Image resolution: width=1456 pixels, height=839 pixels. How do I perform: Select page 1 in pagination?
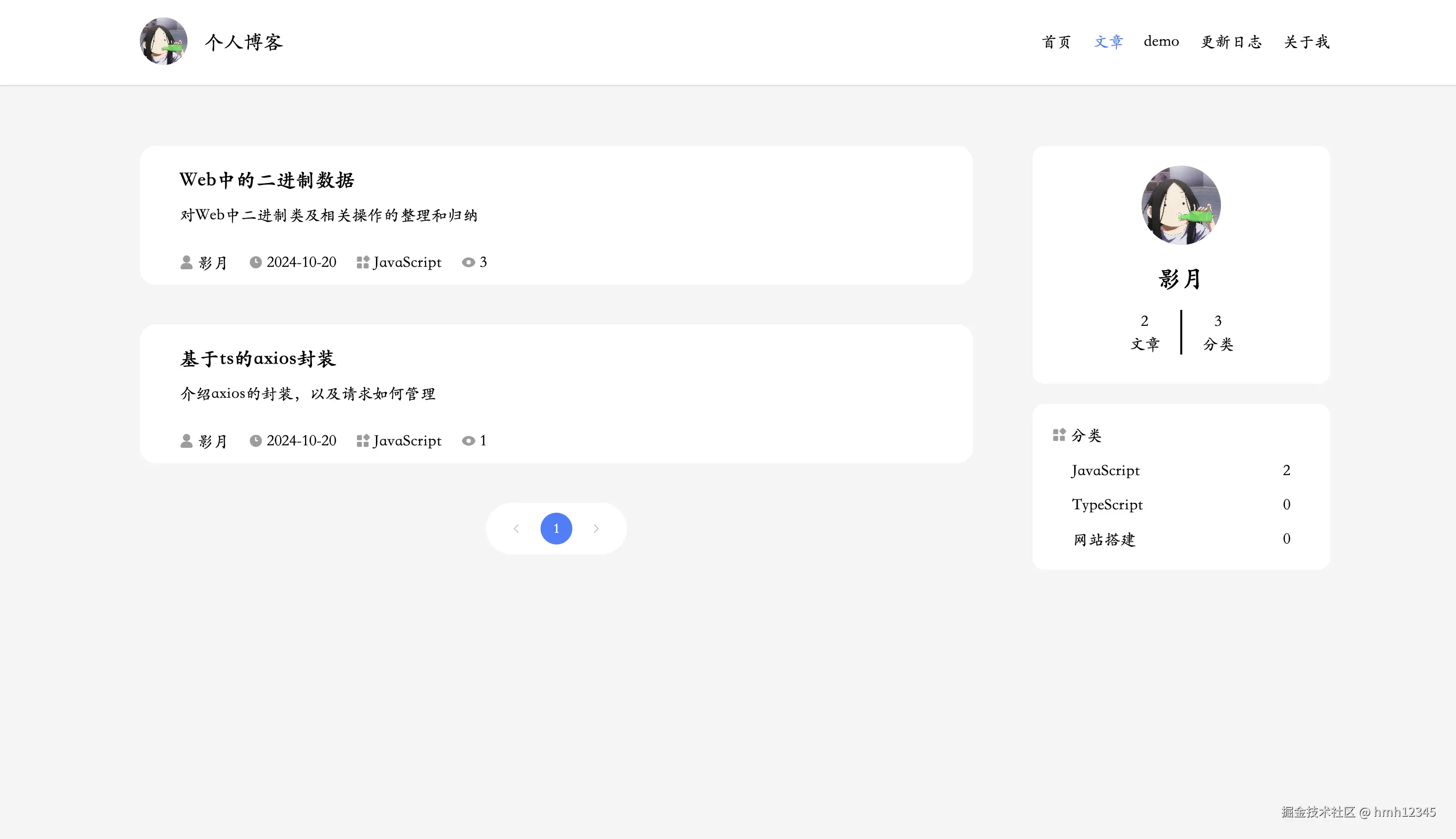tap(556, 529)
